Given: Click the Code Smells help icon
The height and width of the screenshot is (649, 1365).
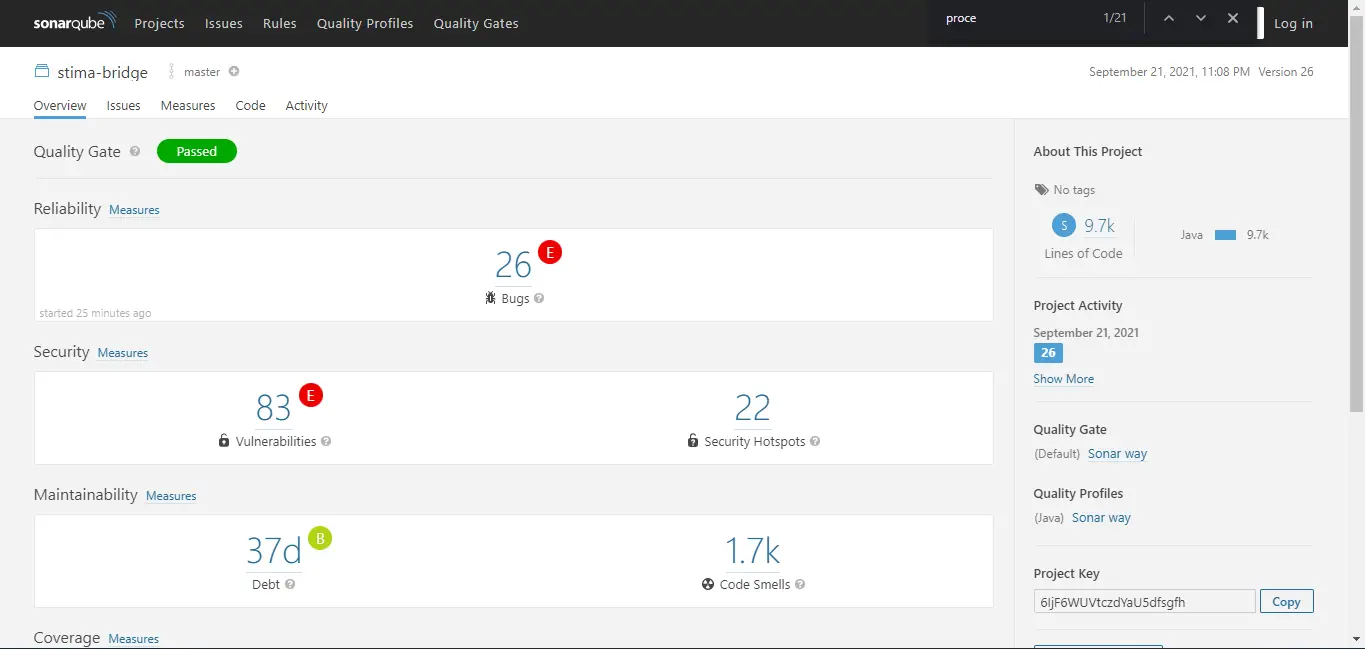Looking at the screenshot, I should 800,584.
